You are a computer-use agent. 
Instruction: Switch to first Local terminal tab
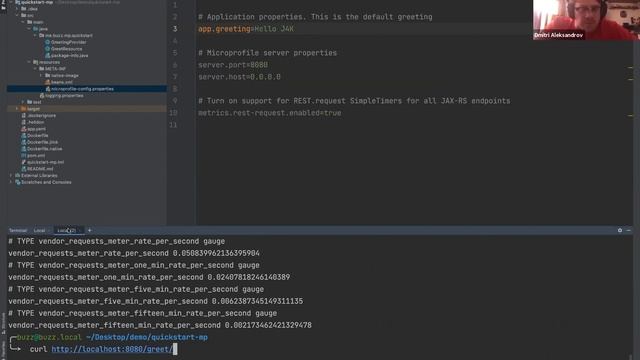tap(39, 231)
